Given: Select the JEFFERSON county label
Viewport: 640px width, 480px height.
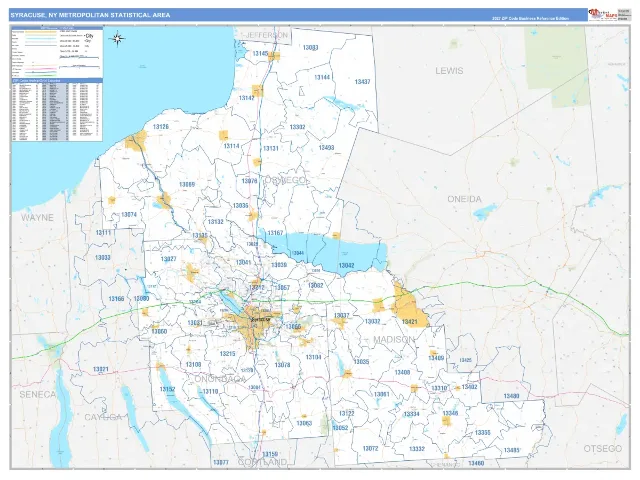Looking at the screenshot, I should [267, 36].
